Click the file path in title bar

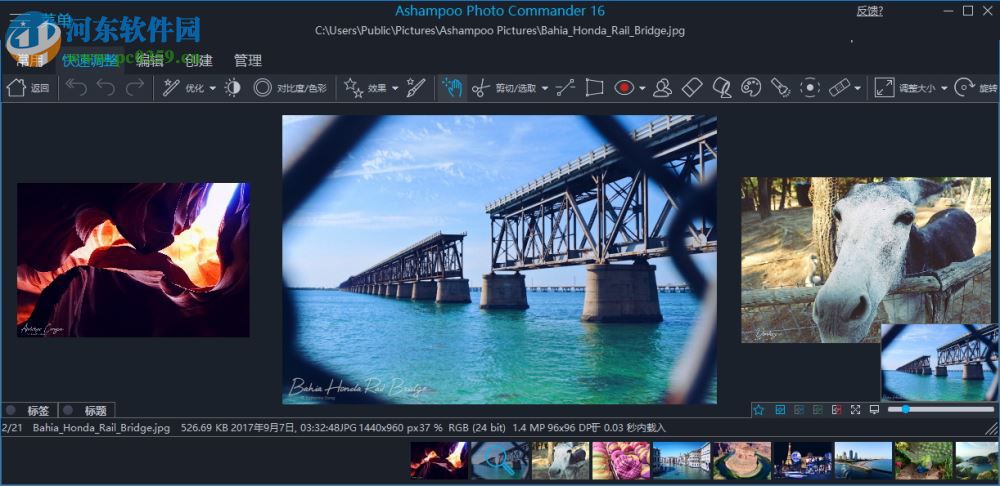click(500, 31)
